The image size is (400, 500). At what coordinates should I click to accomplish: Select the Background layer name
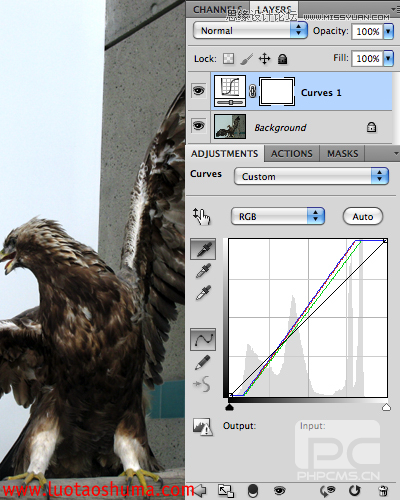(280, 128)
